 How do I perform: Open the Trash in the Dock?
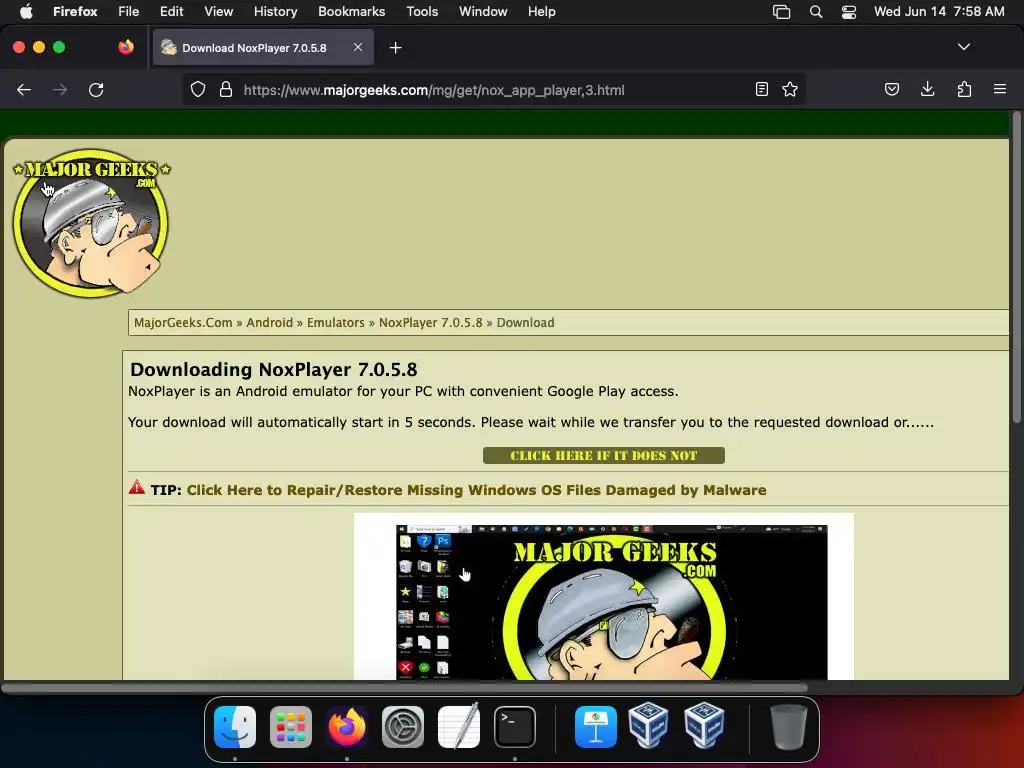(789, 726)
